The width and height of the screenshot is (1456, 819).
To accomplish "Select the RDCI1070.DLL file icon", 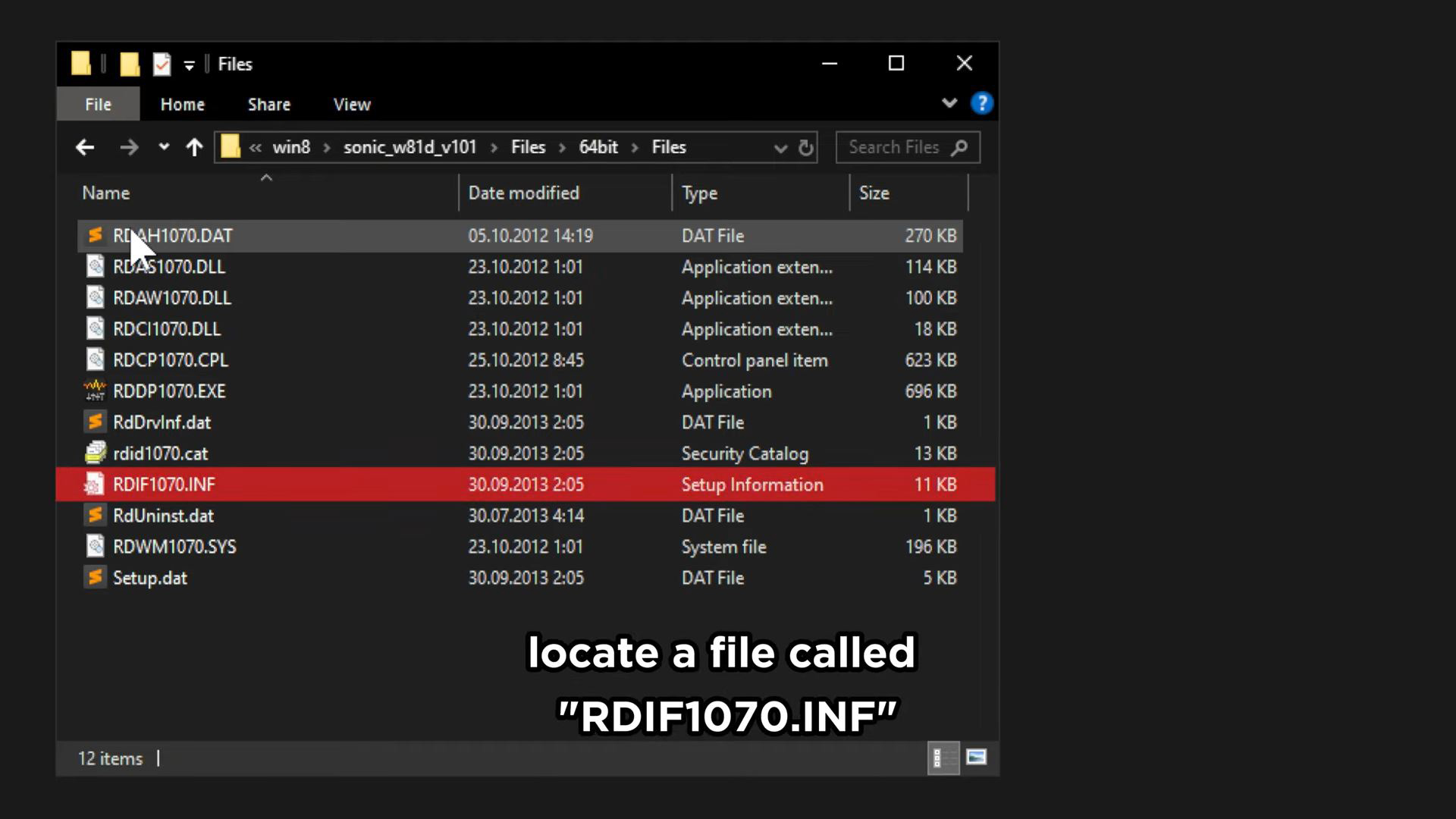I will 95,329.
